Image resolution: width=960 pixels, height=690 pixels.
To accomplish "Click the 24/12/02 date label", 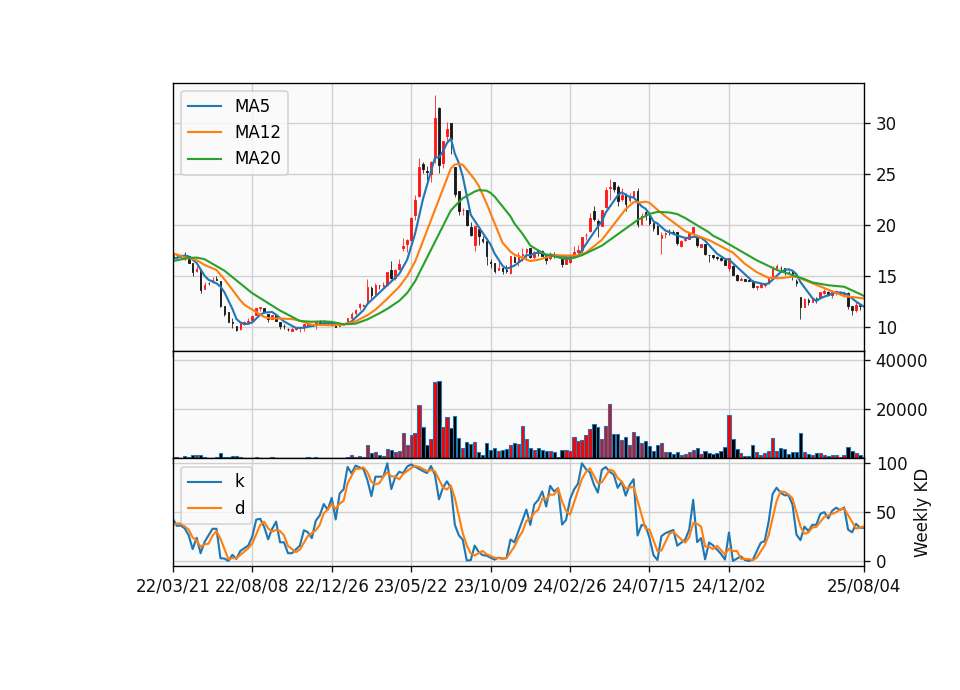I will [x=729, y=586].
